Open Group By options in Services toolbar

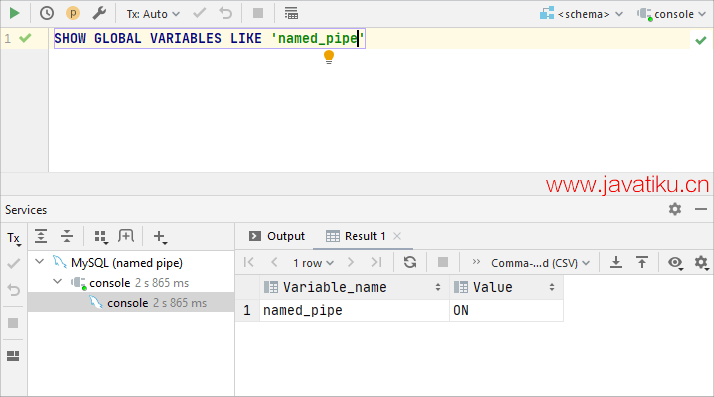[x=101, y=237]
